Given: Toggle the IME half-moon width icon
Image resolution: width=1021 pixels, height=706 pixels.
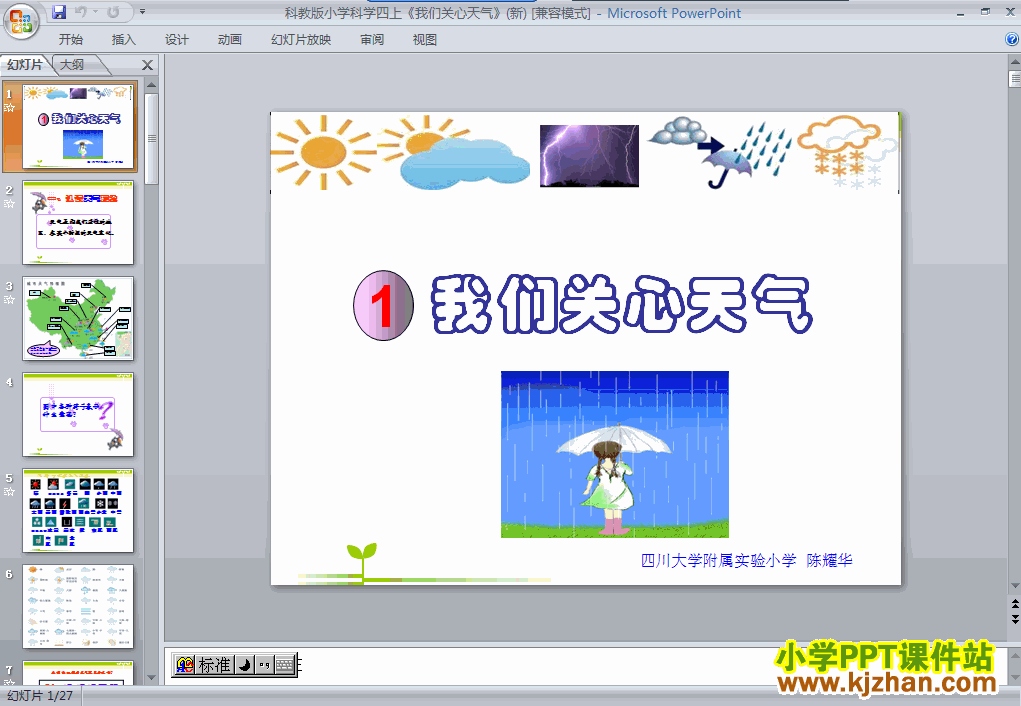Looking at the screenshot, I should (244, 665).
